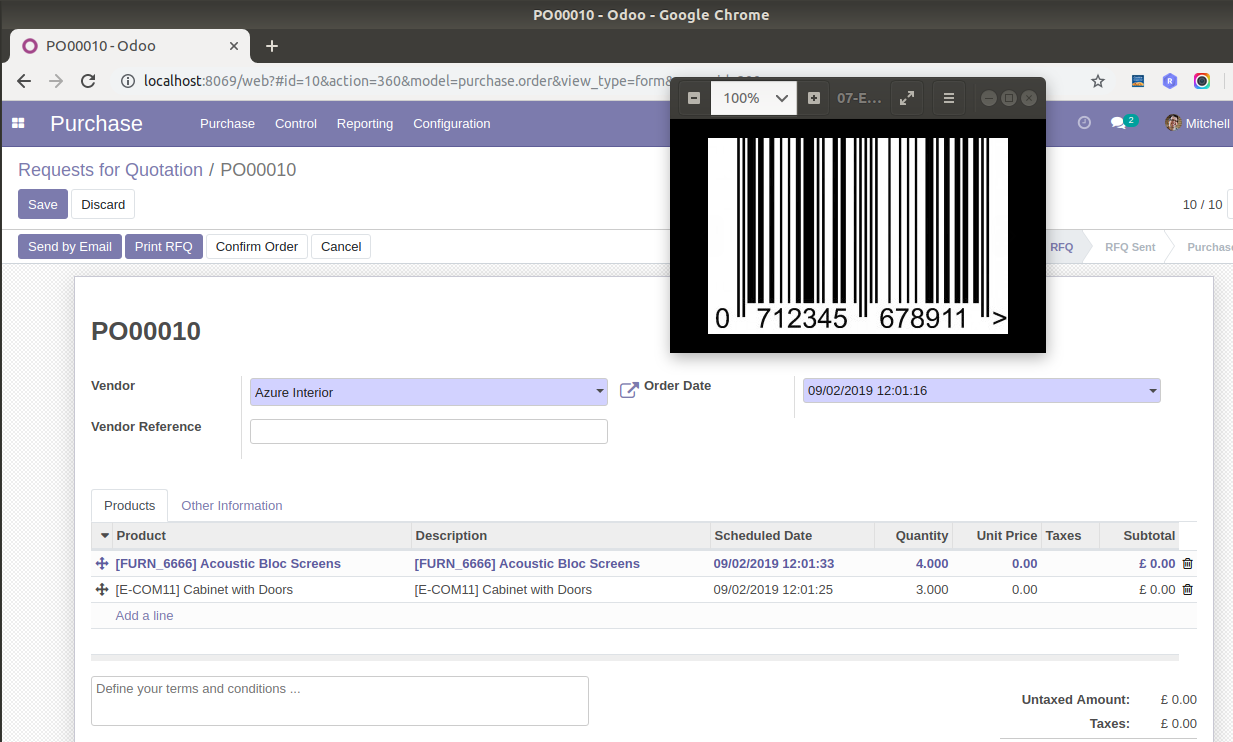Go to Requests for Quotation breadcrumb
Viewport: 1233px width, 742px height.
[110, 170]
